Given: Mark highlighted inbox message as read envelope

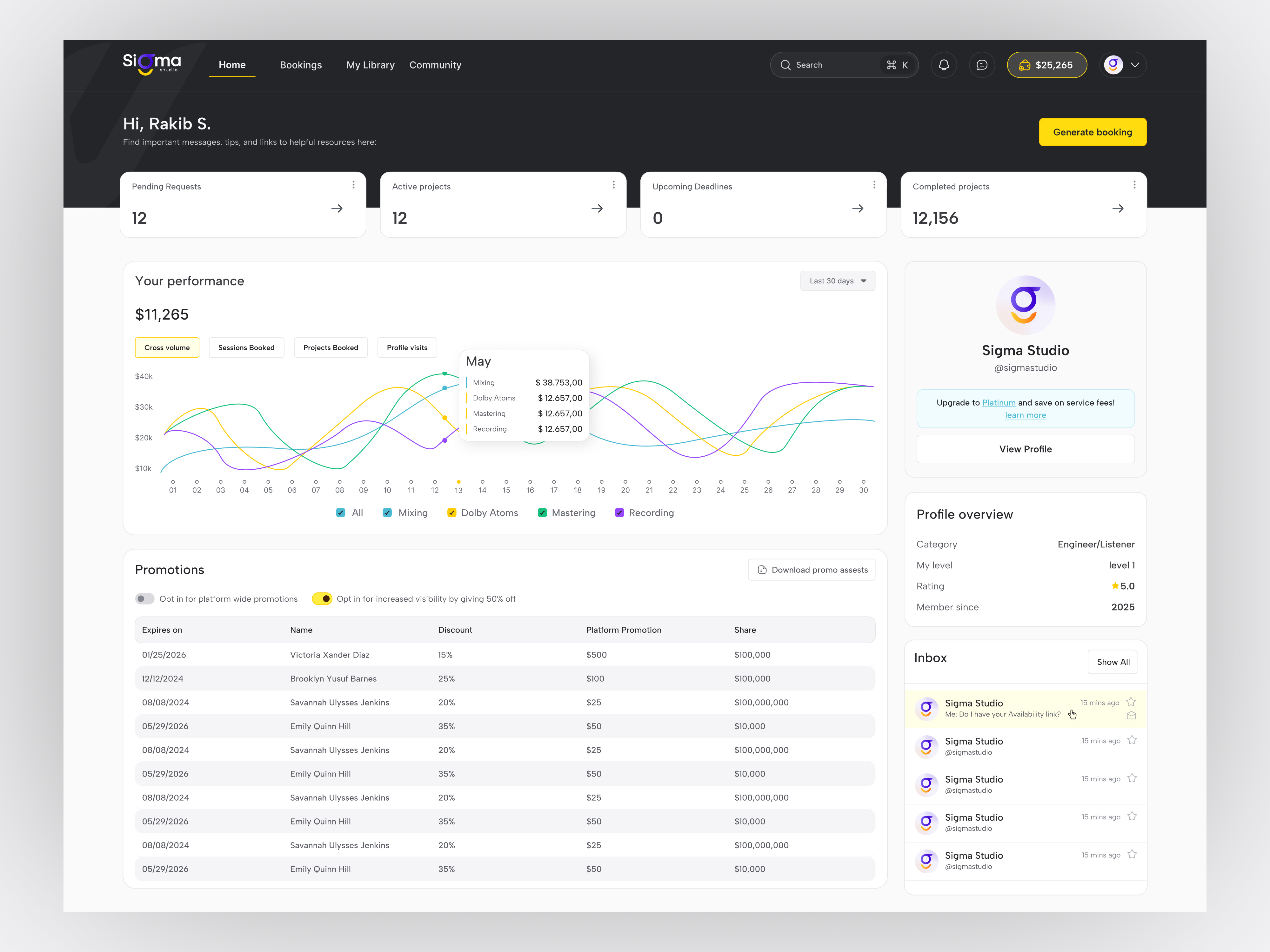Looking at the screenshot, I should (x=1131, y=716).
